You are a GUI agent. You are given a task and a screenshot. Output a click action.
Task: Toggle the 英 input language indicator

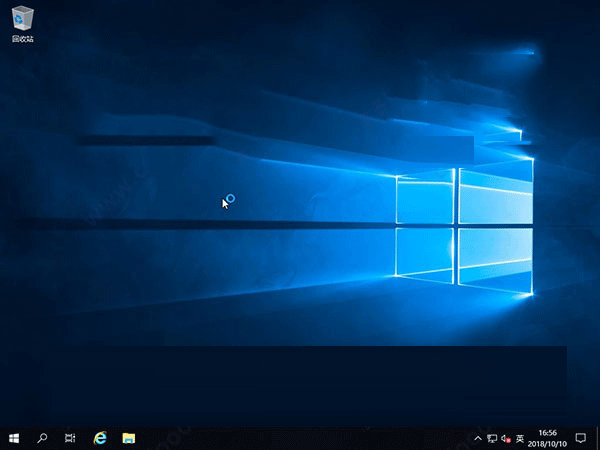point(521,438)
